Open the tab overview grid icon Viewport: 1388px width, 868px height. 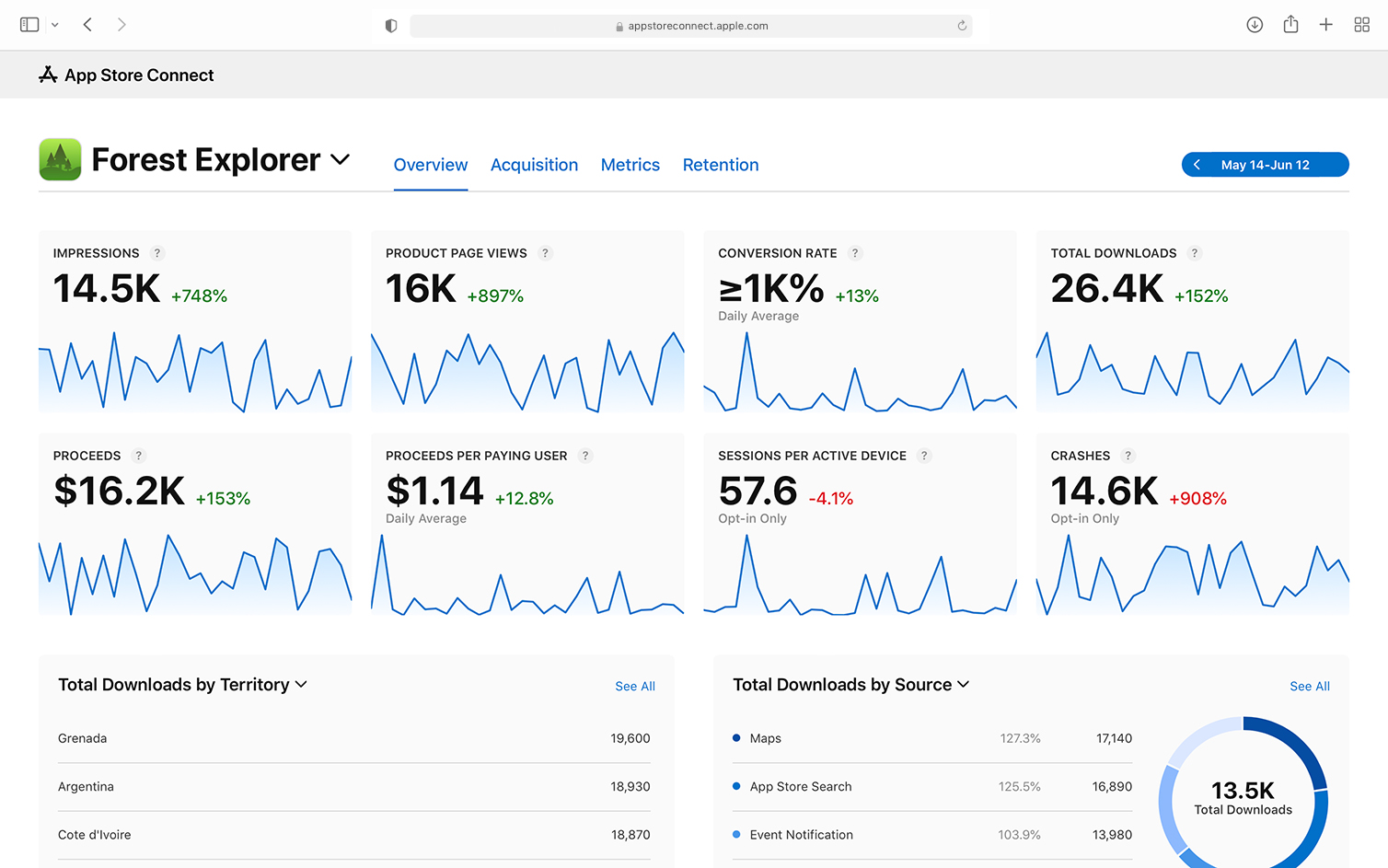point(1361,24)
